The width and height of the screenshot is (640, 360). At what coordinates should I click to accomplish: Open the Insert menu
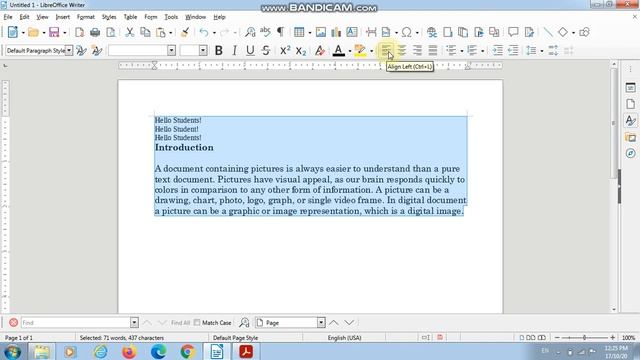pos(62,17)
